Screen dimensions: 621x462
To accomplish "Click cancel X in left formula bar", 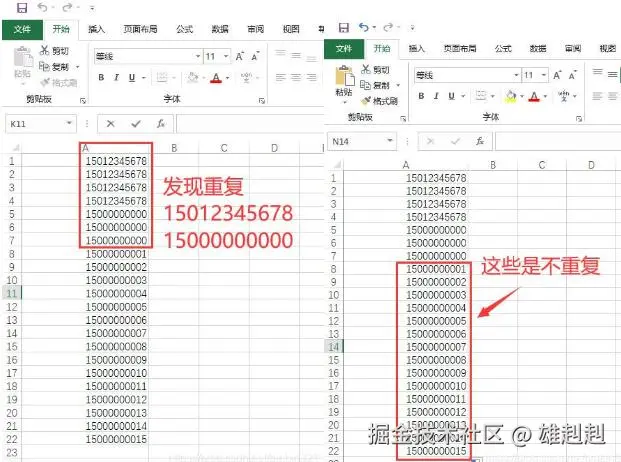I will coord(110,124).
